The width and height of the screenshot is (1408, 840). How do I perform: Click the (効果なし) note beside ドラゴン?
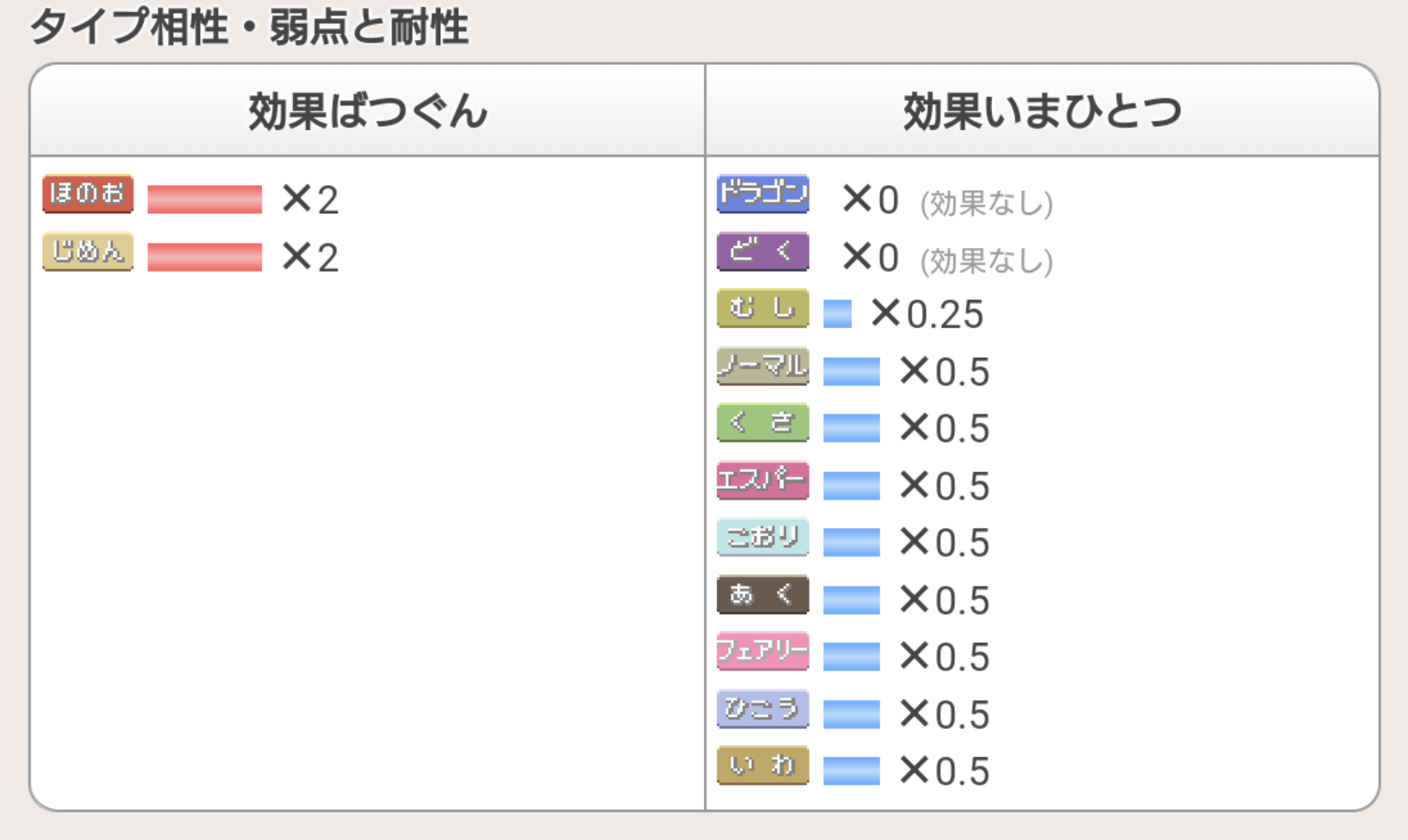[x=986, y=204]
